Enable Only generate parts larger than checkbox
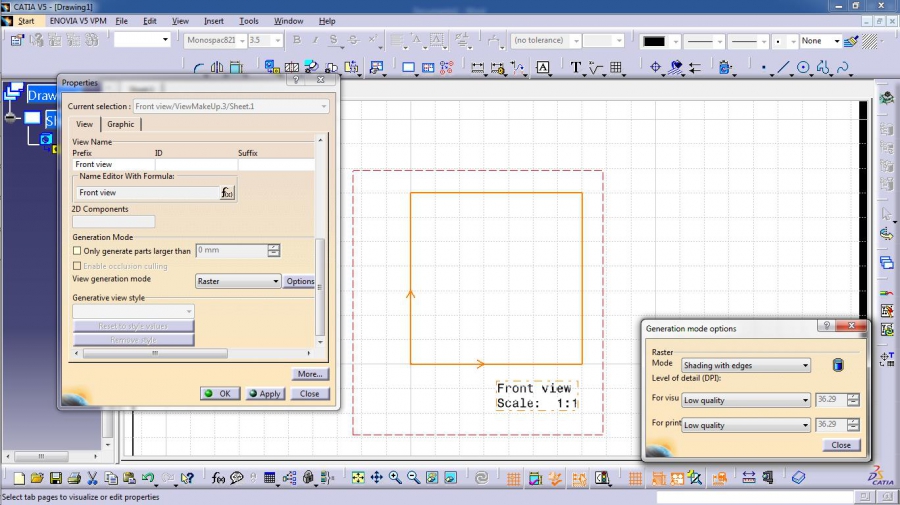Screen dimensions: 900x505 tap(77, 251)
